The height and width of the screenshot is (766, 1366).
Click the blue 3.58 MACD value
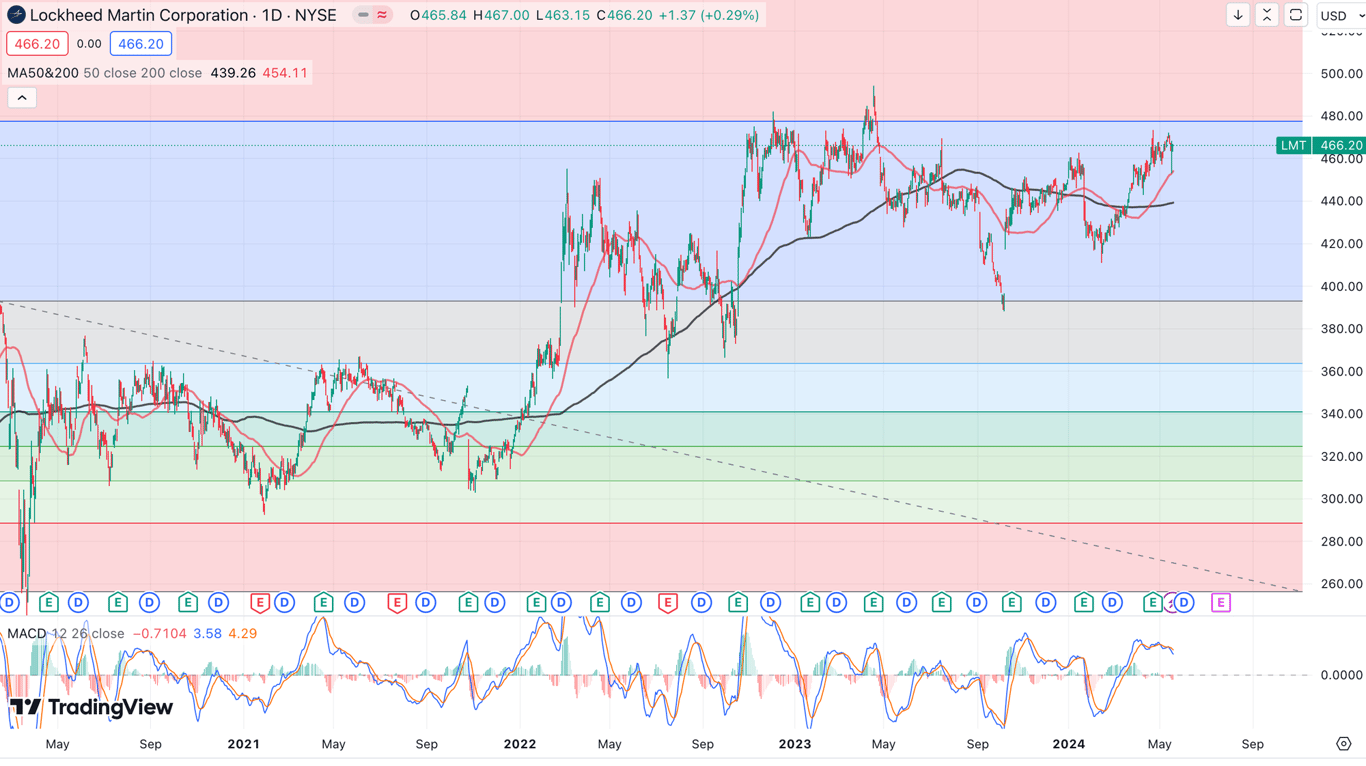[207, 633]
